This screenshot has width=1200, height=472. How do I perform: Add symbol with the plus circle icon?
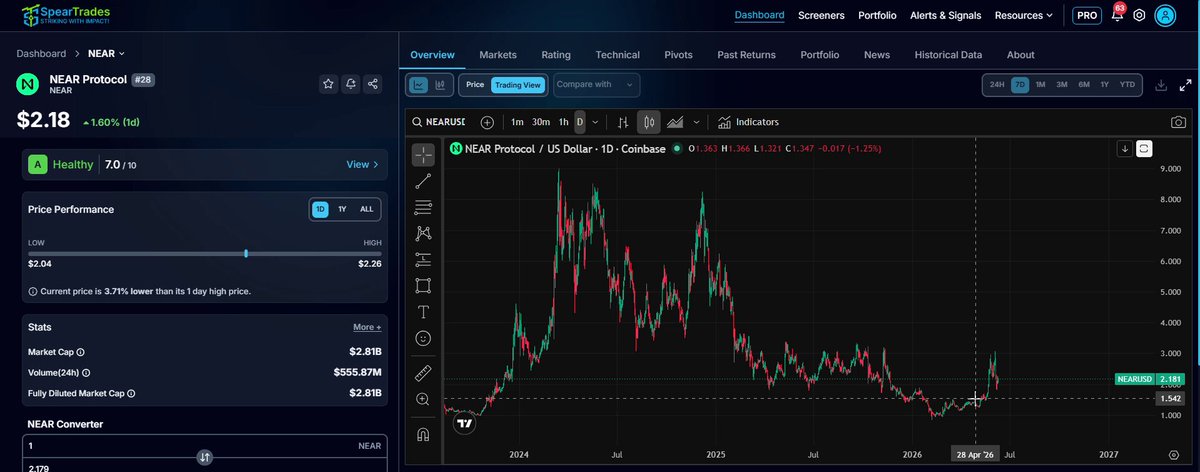pos(487,122)
